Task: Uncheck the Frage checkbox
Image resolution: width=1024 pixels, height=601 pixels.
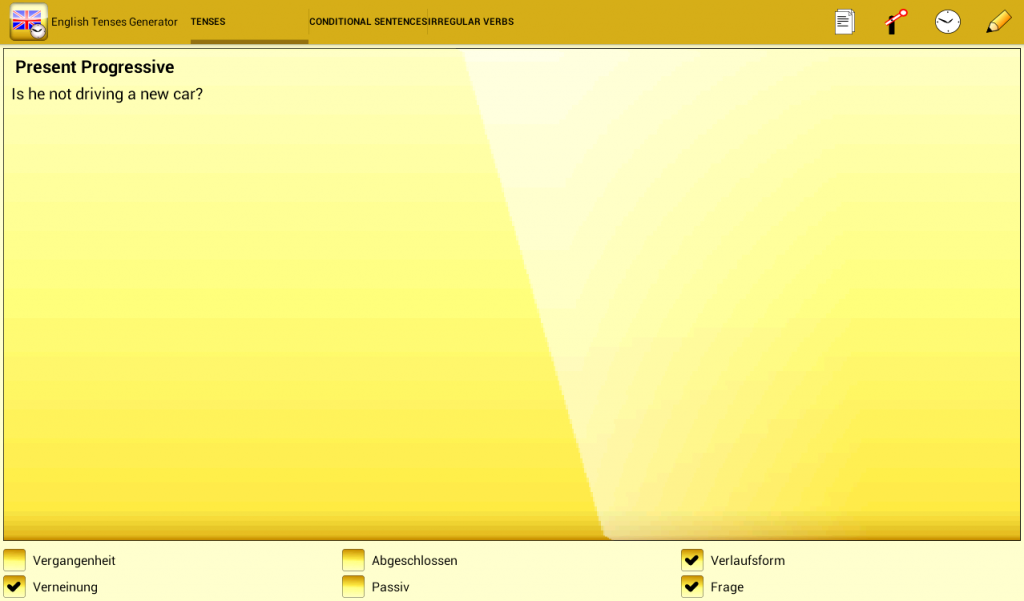Action: 692,587
